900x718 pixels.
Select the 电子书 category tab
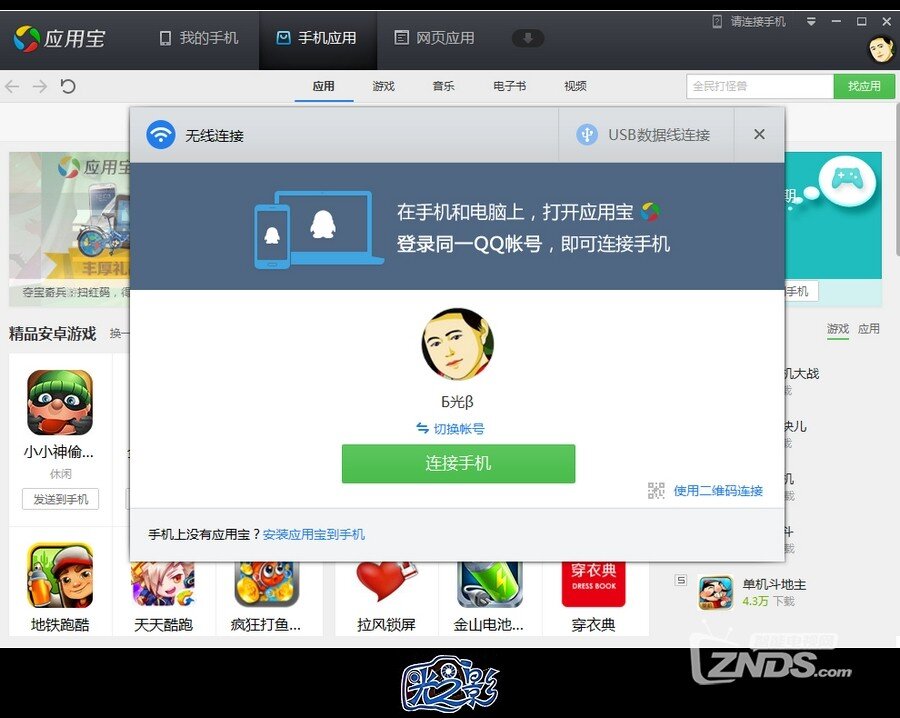(x=509, y=86)
